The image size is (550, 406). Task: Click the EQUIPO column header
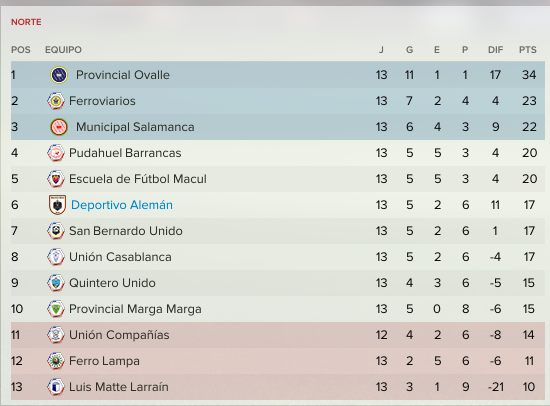(x=63, y=50)
